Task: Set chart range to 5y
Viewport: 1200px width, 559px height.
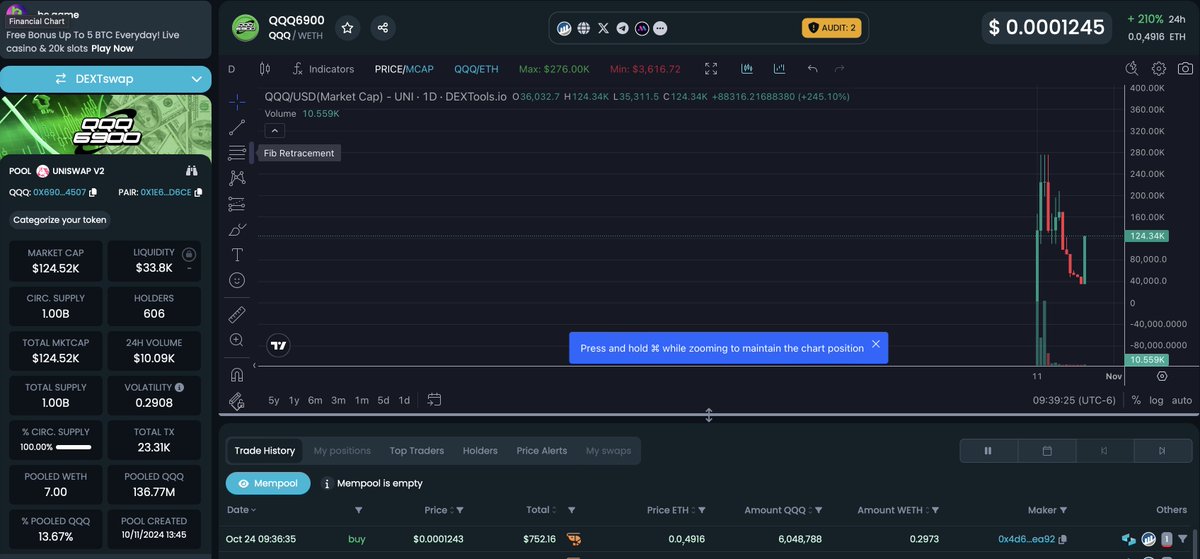Action: 273,400
